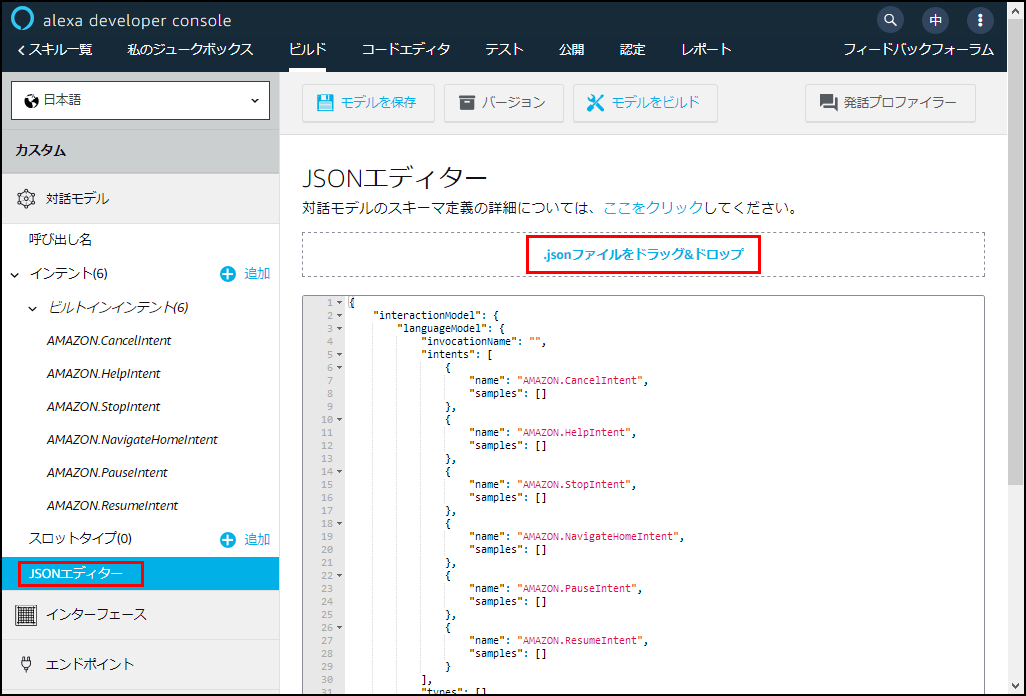Switch to the 公開 tab

(571, 50)
